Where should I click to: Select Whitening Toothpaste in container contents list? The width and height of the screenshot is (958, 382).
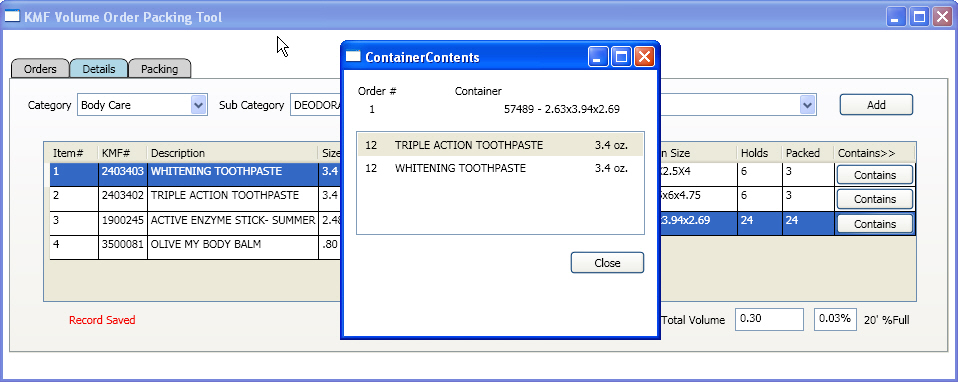(x=500, y=168)
